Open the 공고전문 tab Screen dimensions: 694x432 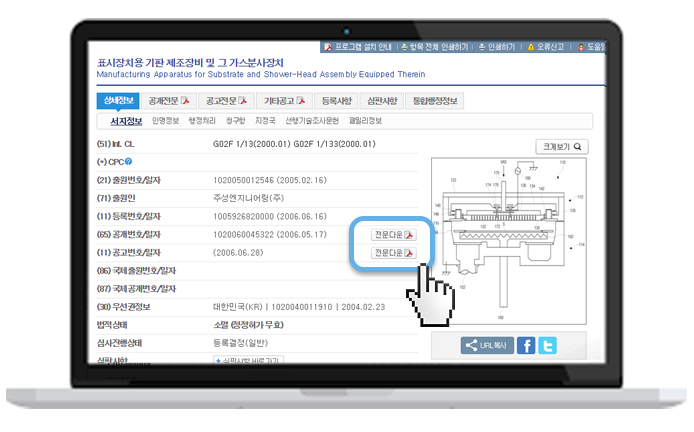pos(226,101)
